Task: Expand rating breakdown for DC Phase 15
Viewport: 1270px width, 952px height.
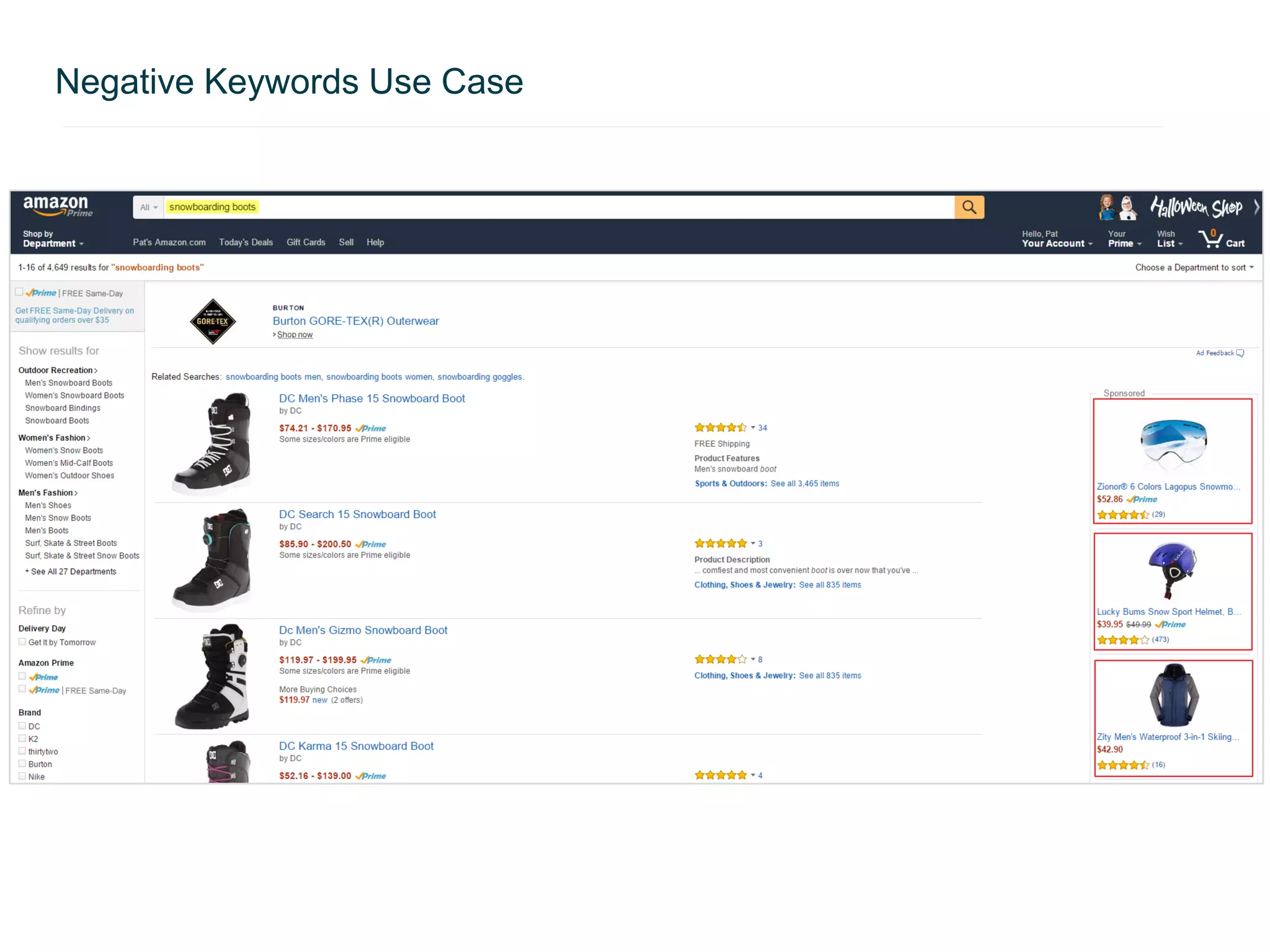Action: pos(753,428)
